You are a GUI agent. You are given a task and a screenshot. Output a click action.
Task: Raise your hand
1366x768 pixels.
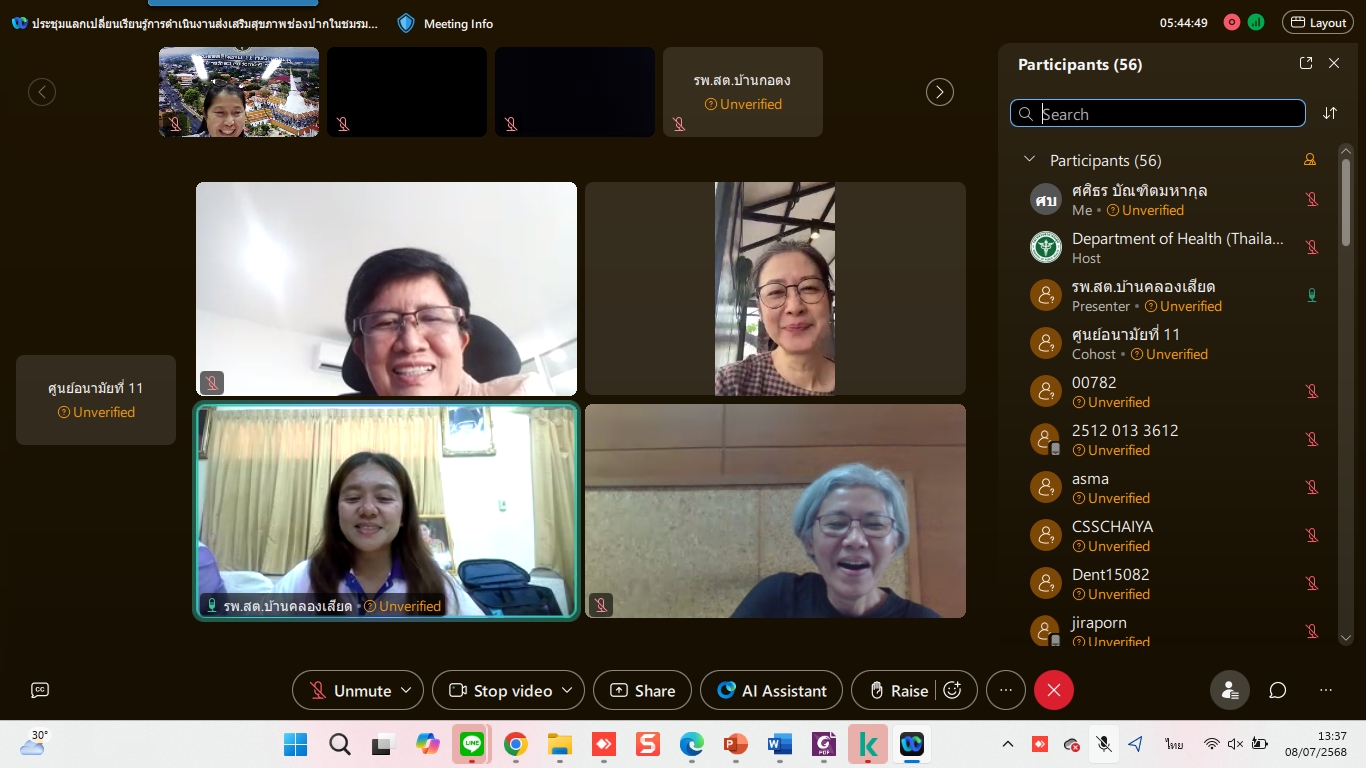[898, 690]
